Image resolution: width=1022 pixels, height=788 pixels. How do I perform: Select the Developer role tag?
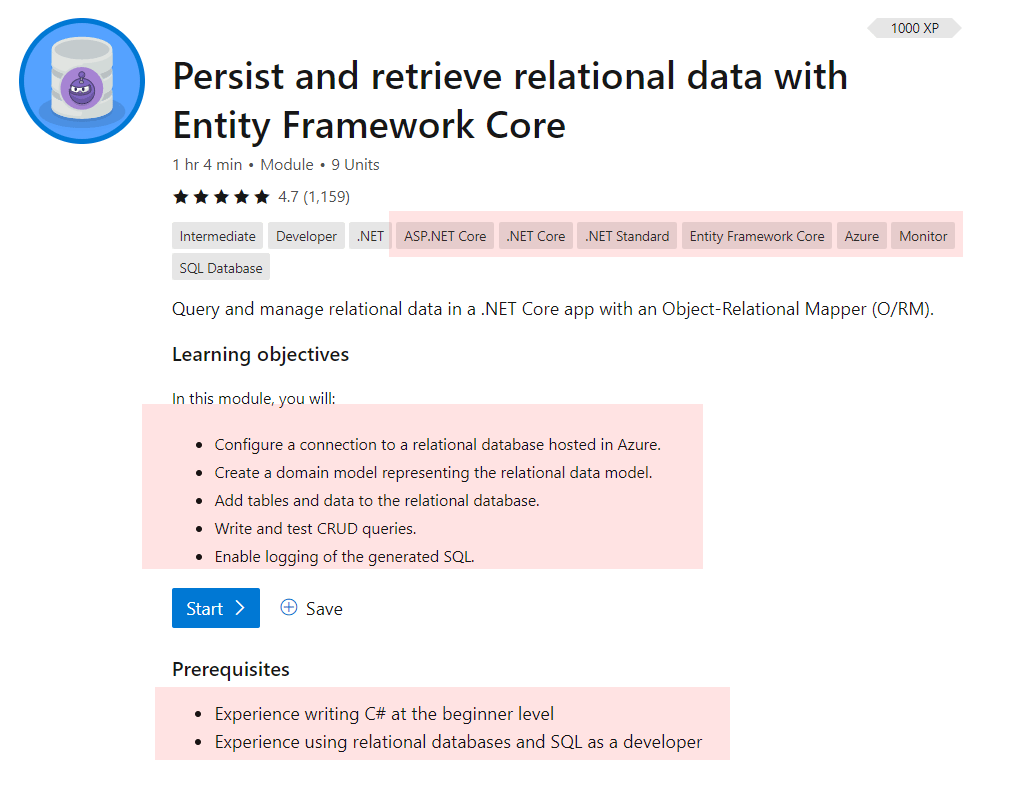click(x=306, y=235)
